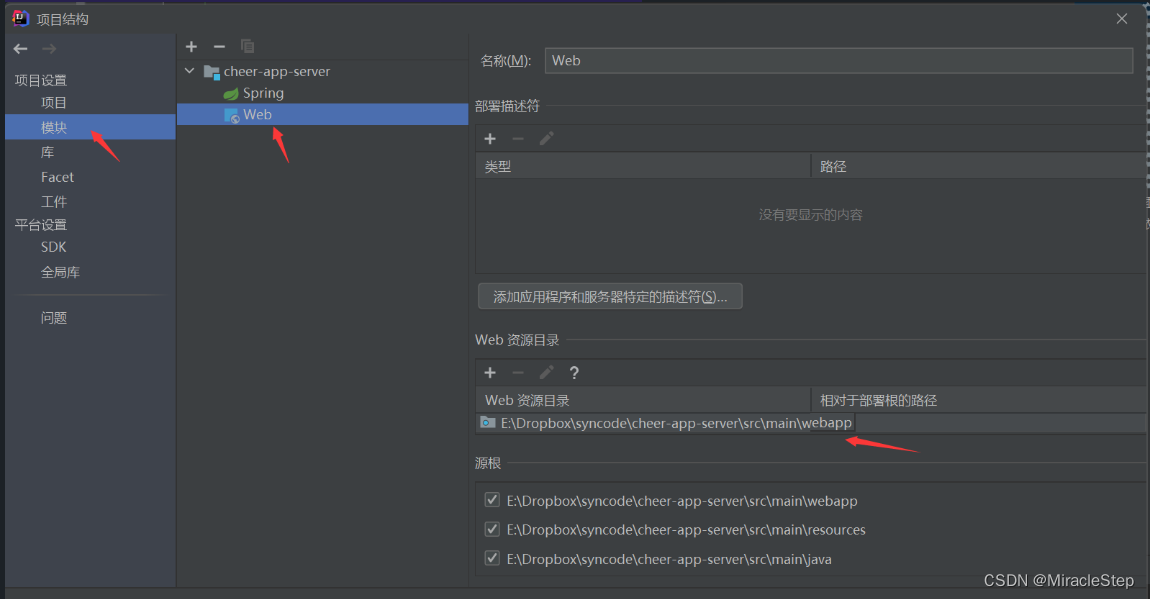Copy the selected module via copy icon
This screenshot has width=1150, height=599.
click(247, 47)
